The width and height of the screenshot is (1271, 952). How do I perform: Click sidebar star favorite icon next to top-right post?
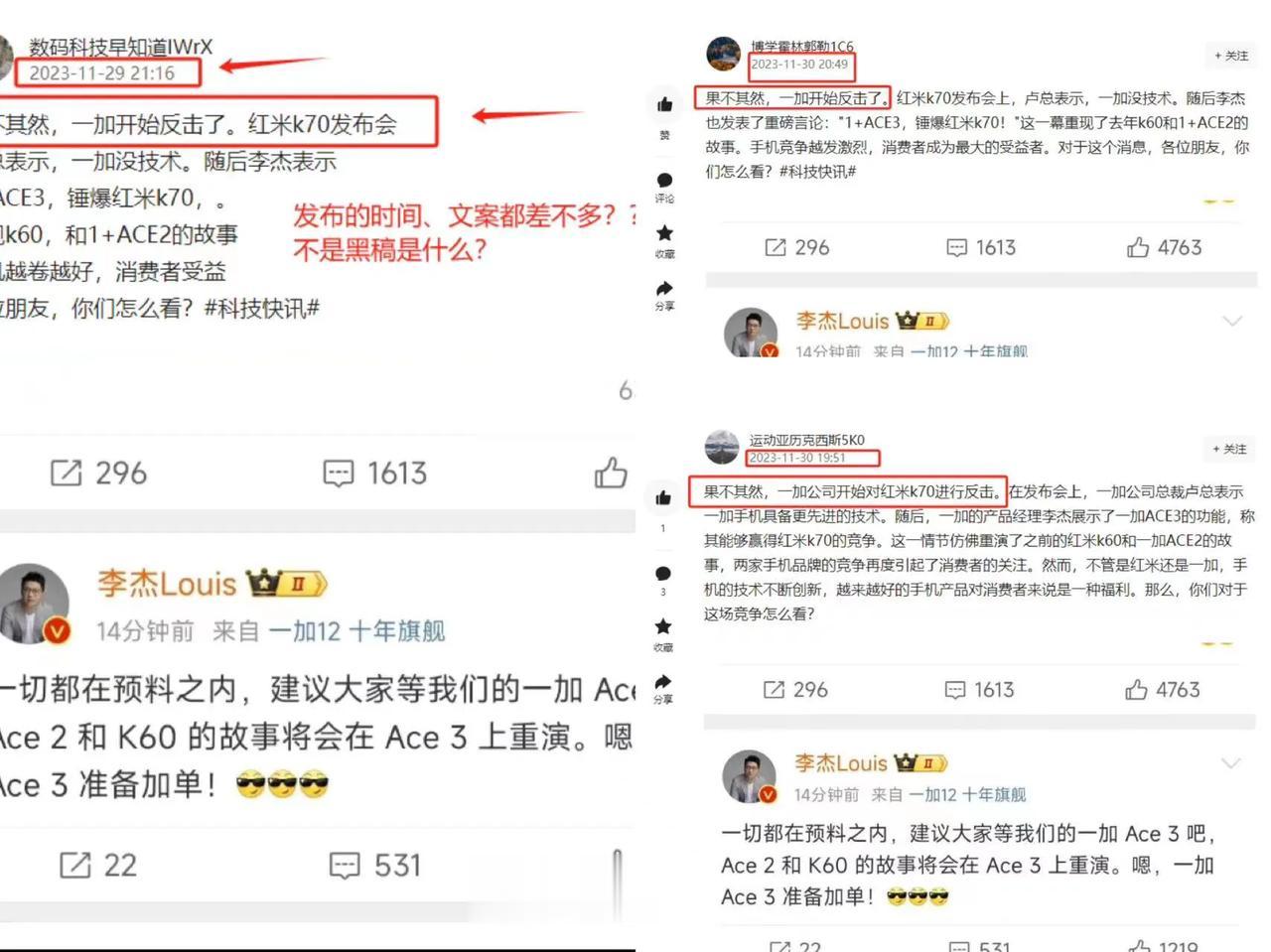point(664,233)
